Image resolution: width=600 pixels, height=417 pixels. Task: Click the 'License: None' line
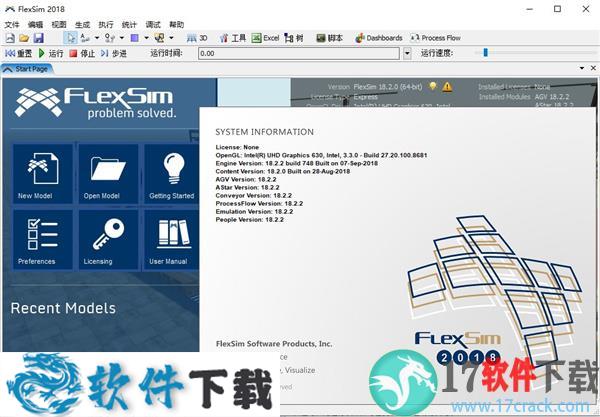pyautogui.click(x=237, y=147)
